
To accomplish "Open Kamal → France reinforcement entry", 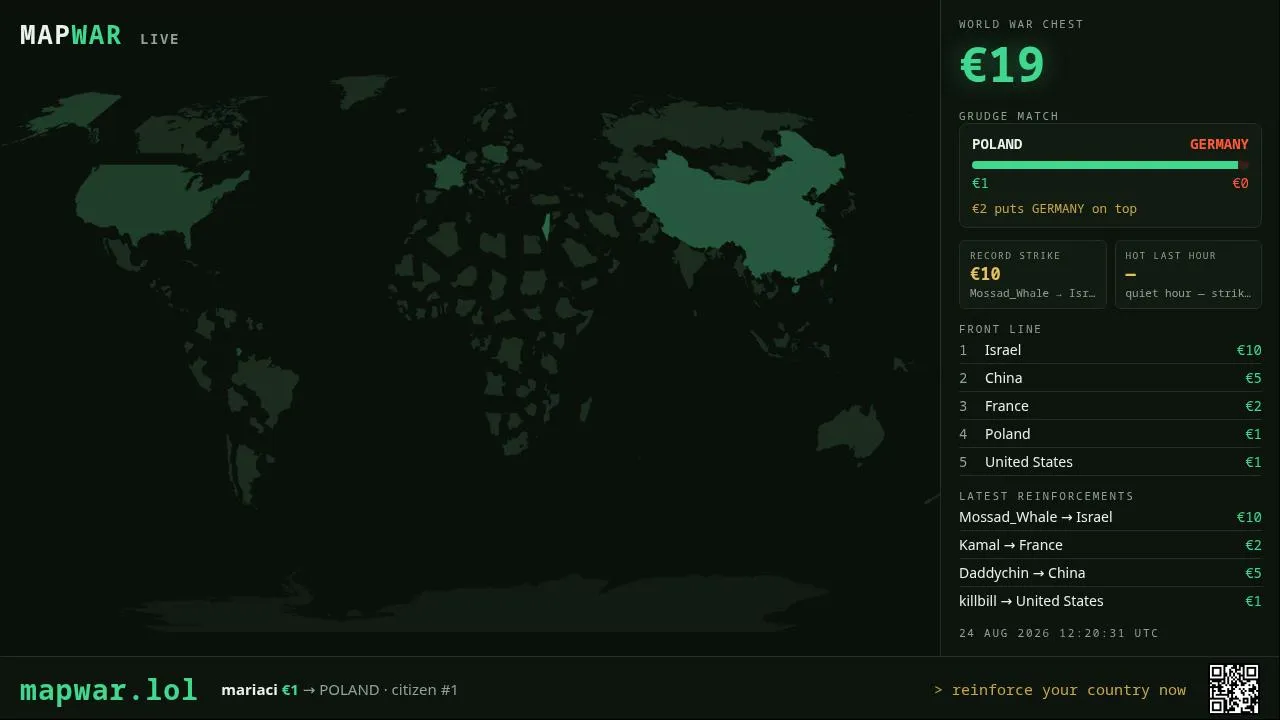I will tap(1110, 545).
